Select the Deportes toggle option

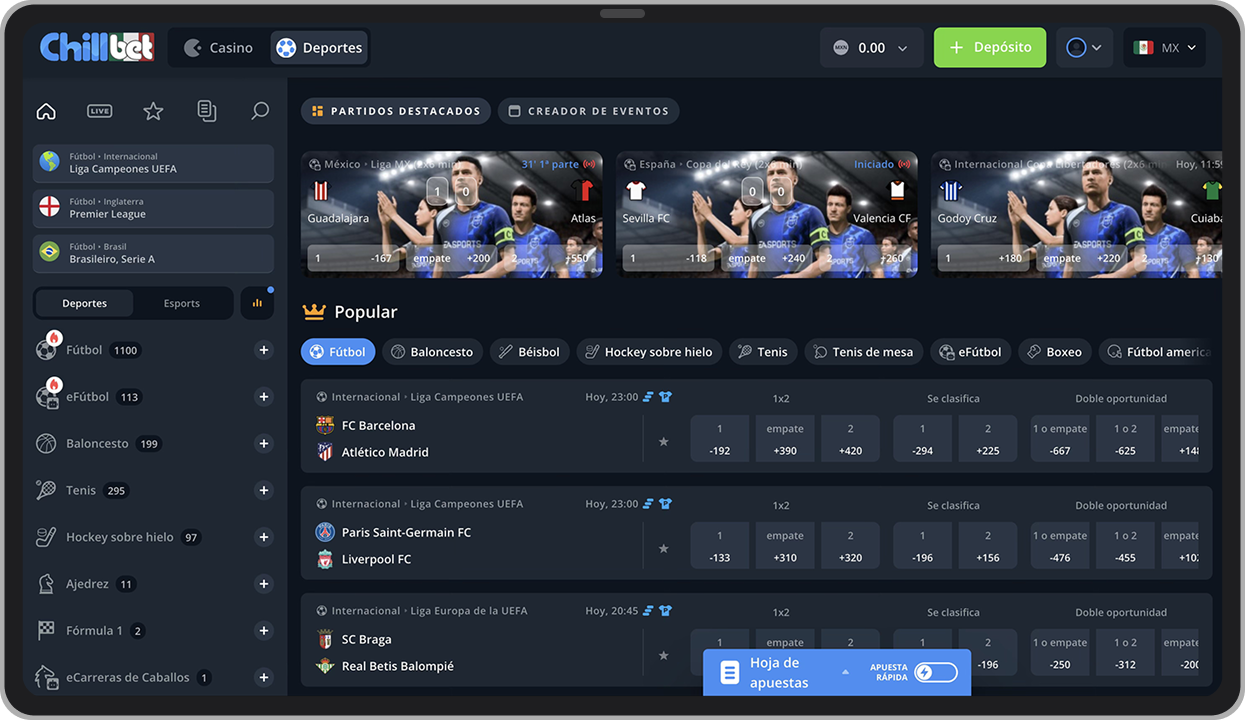[84, 303]
